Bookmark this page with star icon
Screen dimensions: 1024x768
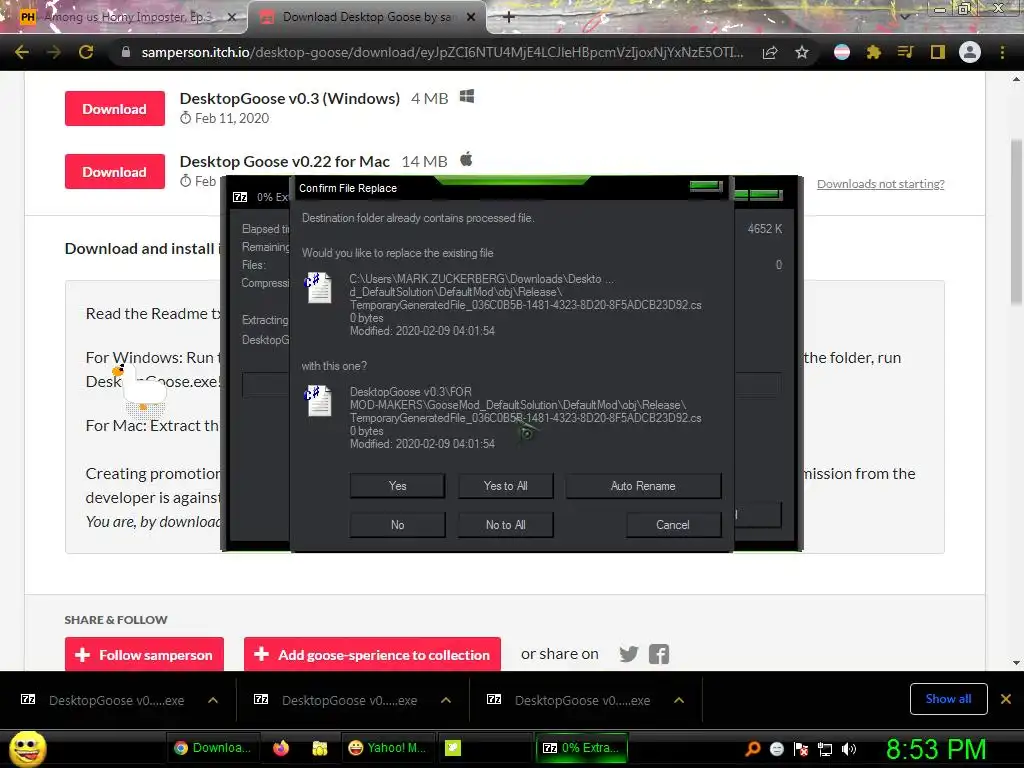802,52
